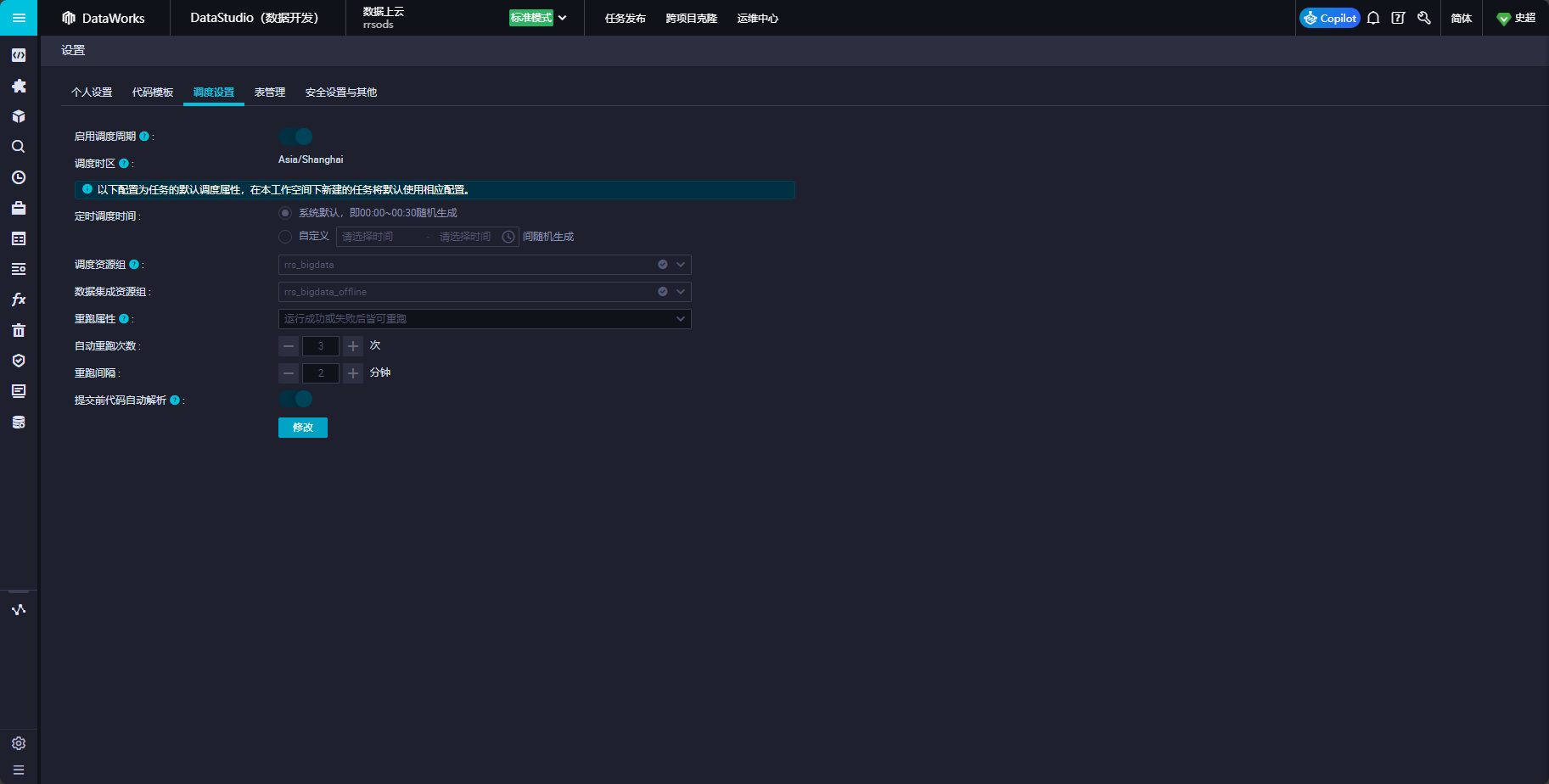Image resolution: width=1549 pixels, height=784 pixels.
Task: Select the 系统默认 radio option
Action: [285, 213]
